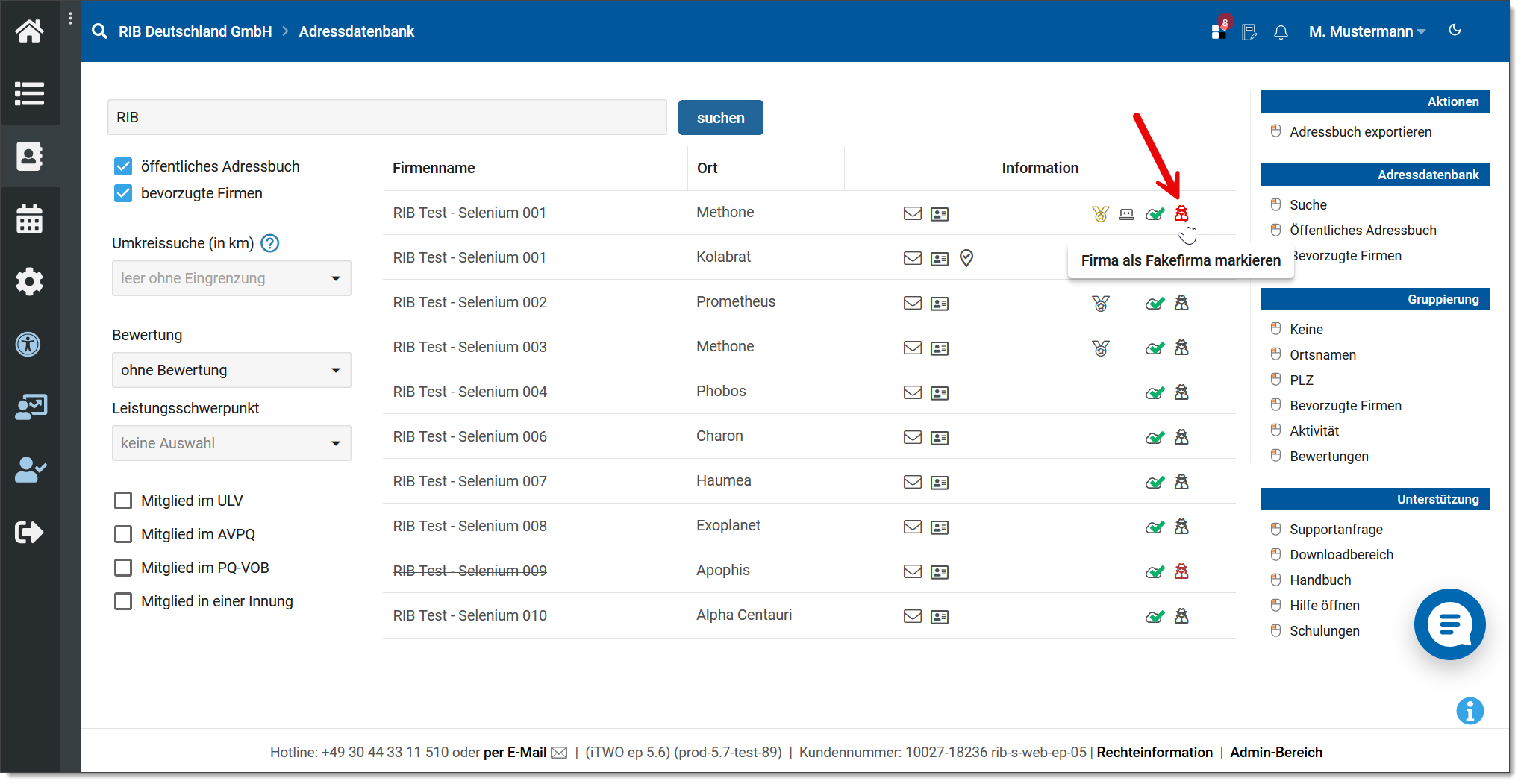
Task: Check Mitglied im PQ-VOB option
Action: [x=123, y=568]
